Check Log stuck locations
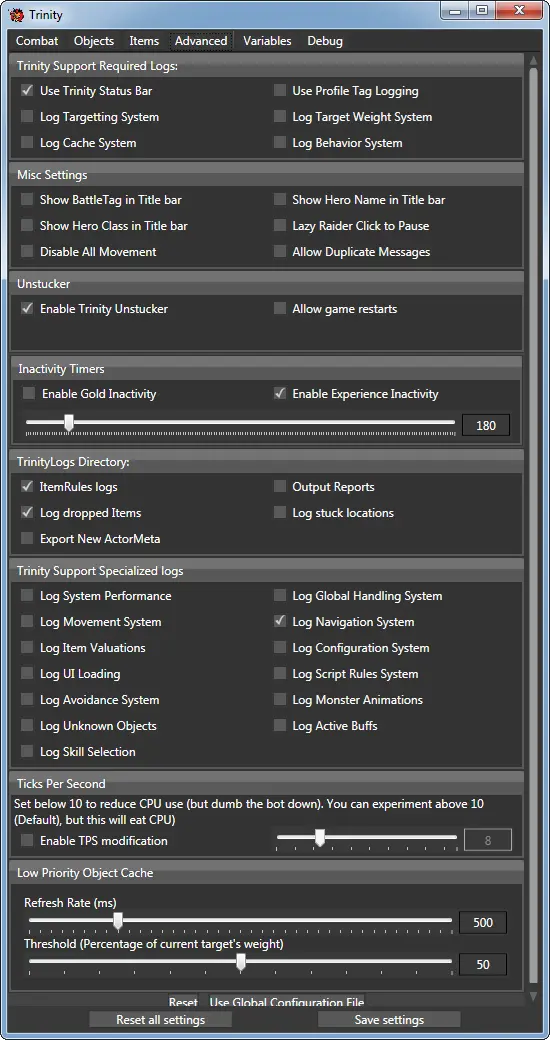This screenshot has width=550, height=1040. (x=280, y=513)
